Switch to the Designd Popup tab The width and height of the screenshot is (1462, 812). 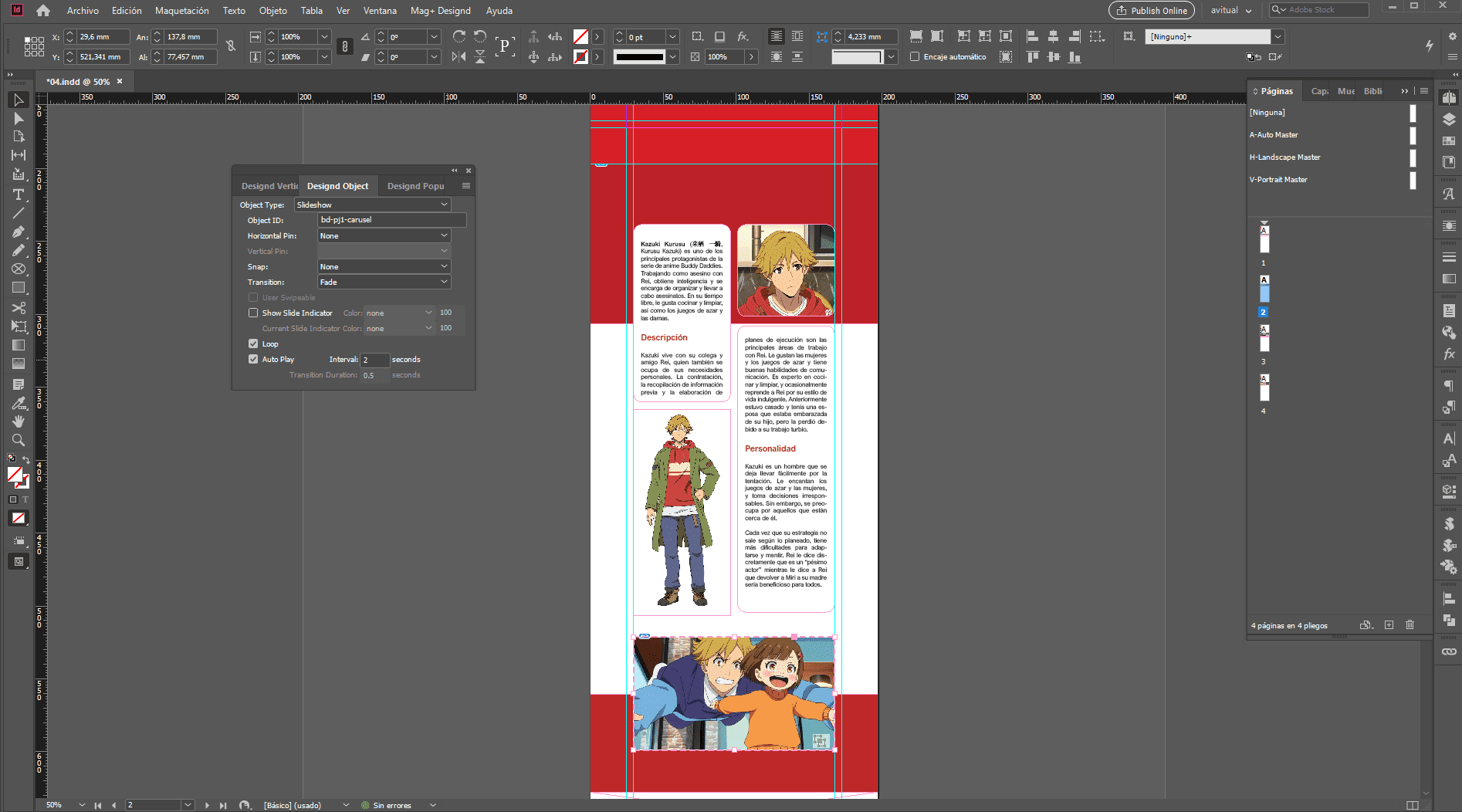point(415,186)
